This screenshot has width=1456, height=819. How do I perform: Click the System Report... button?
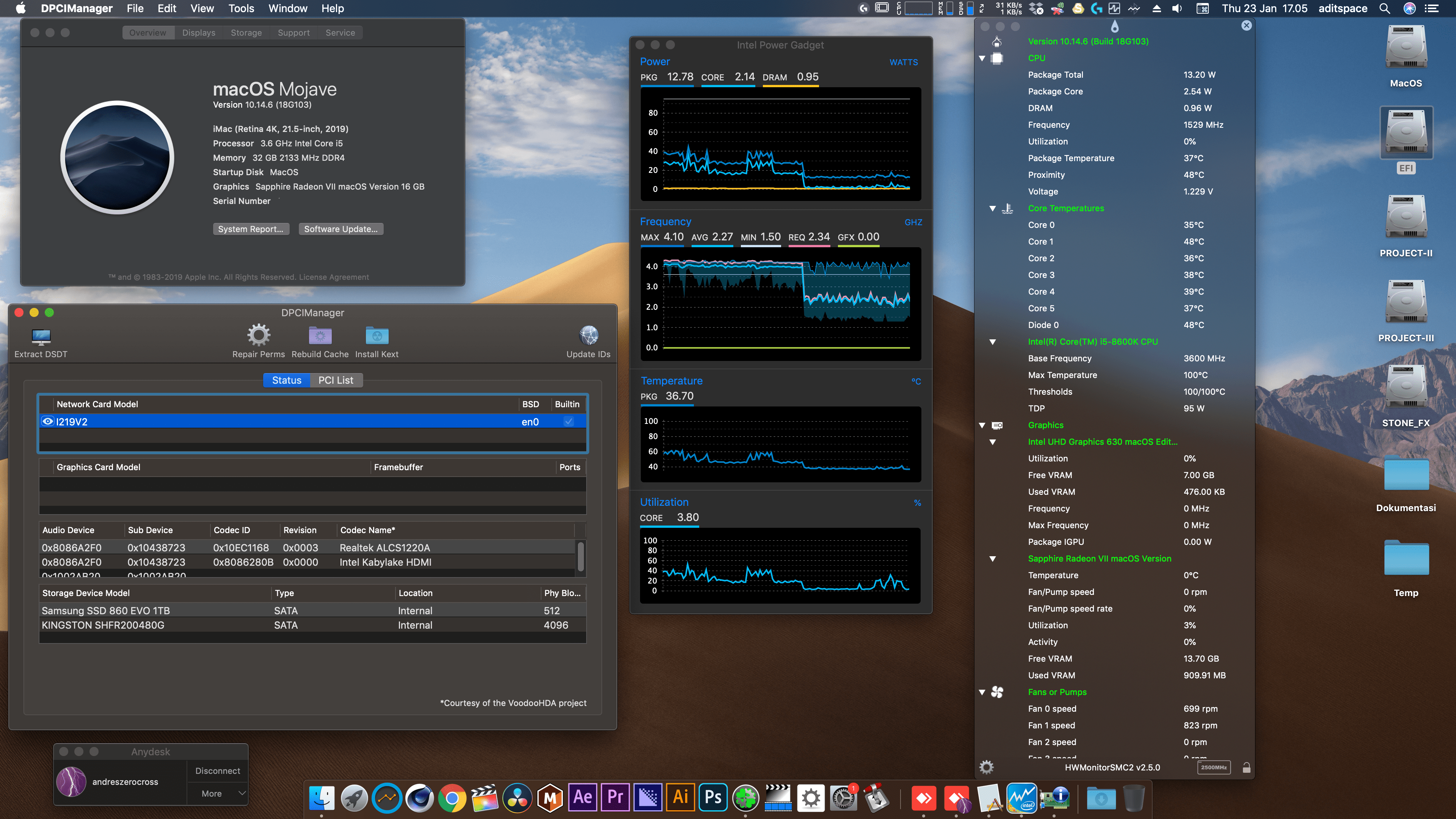point(251,229)
